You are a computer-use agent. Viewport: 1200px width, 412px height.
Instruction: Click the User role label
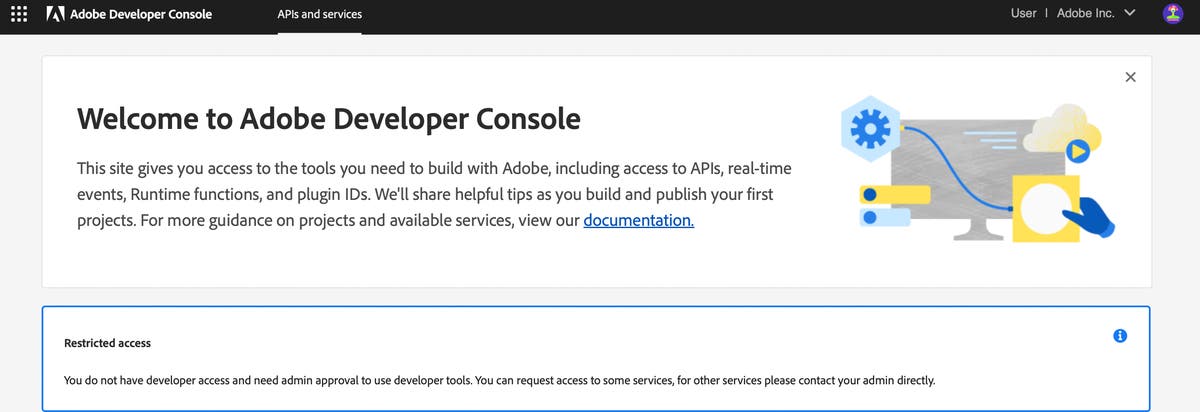tap(1024, 13)
